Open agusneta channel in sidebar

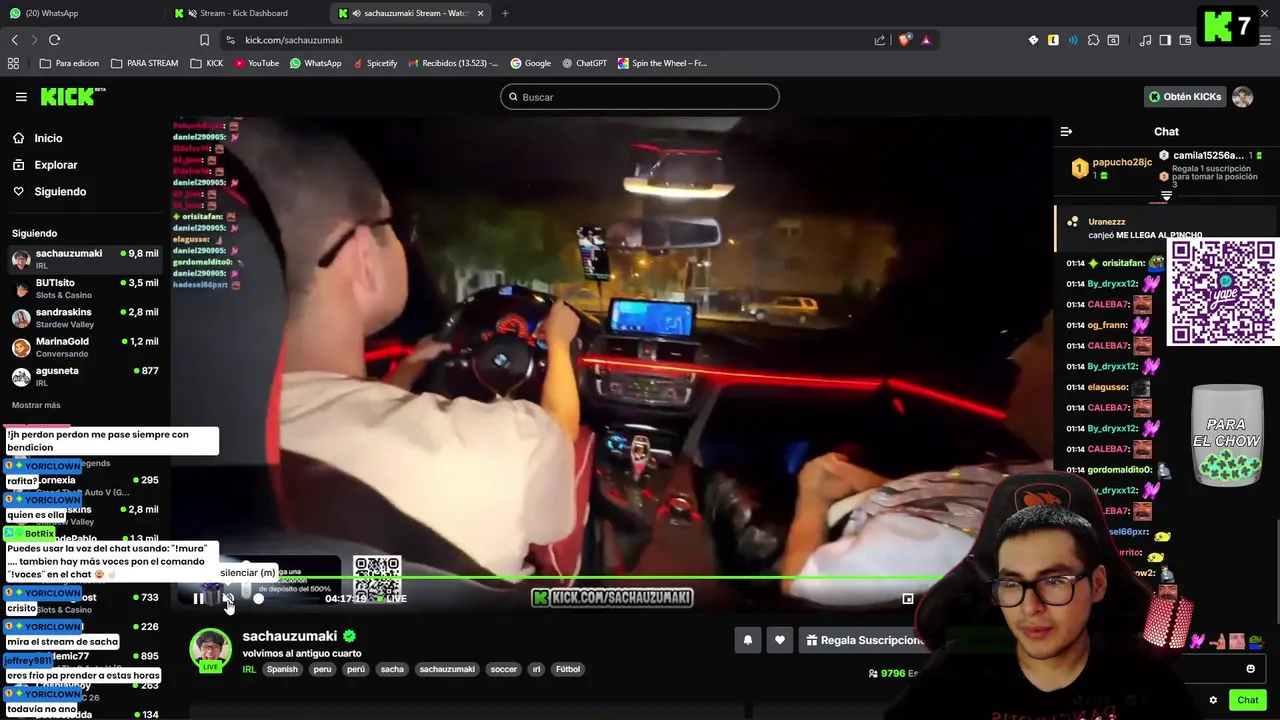[x=85, y=376]
